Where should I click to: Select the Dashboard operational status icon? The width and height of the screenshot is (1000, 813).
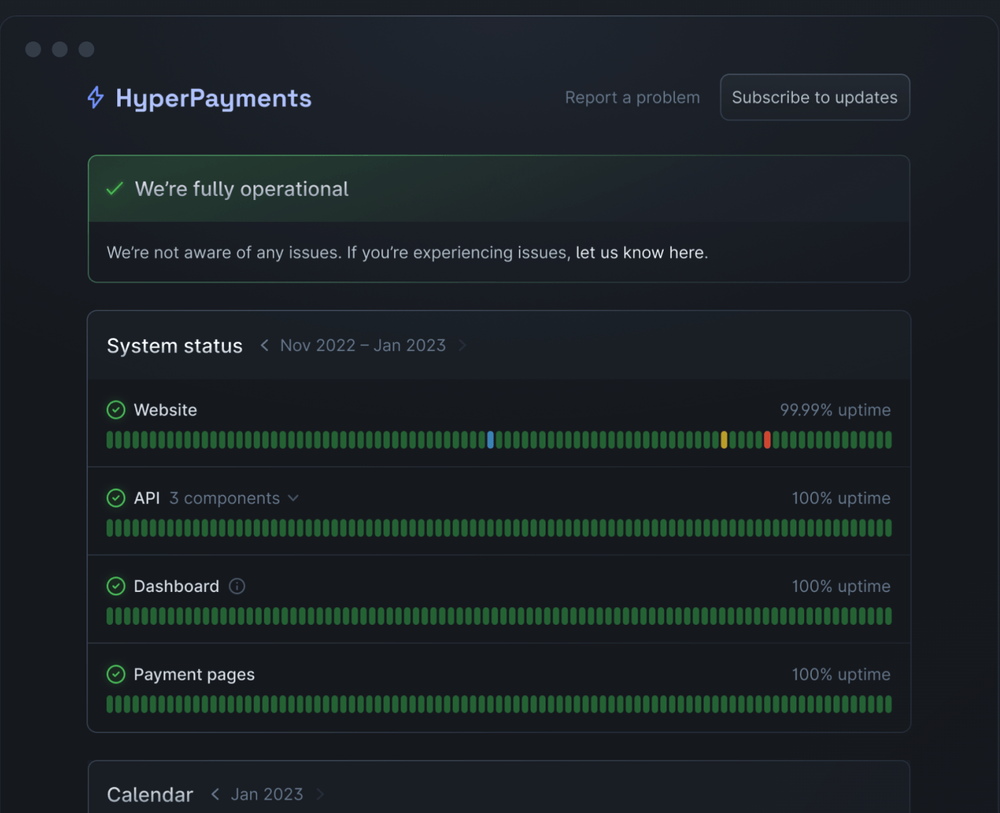(115, 586)
